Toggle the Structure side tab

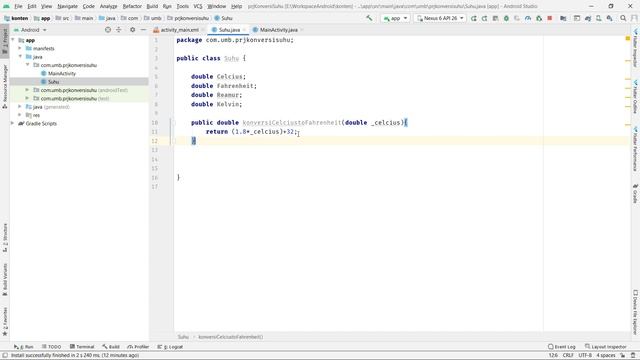[x=5, y=238]
